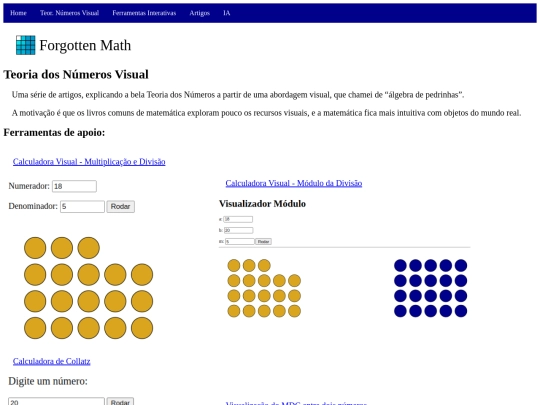The height and width of the screenshot is (405, 540).
Task: Open Teor. Números Visual in navigation bar
Action: click(69, 13)
